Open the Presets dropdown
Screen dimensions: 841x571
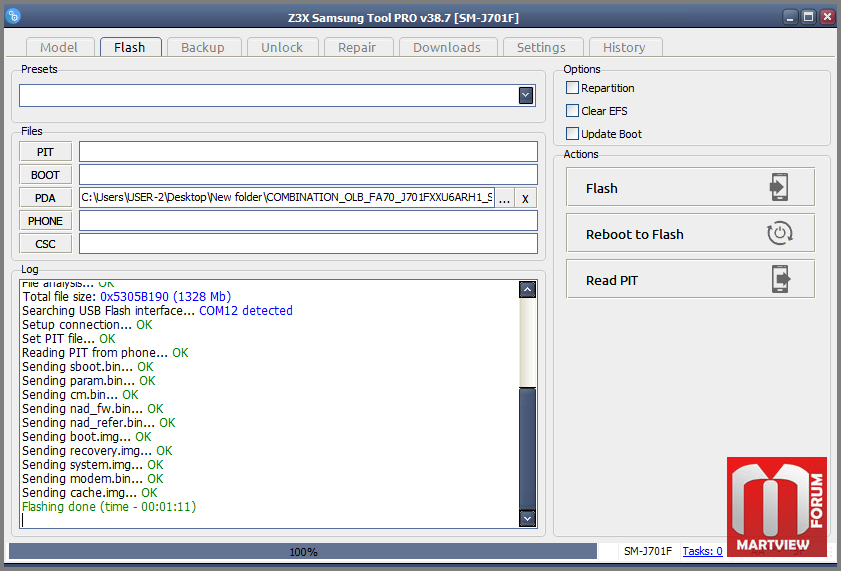click(x=526, y=95)
